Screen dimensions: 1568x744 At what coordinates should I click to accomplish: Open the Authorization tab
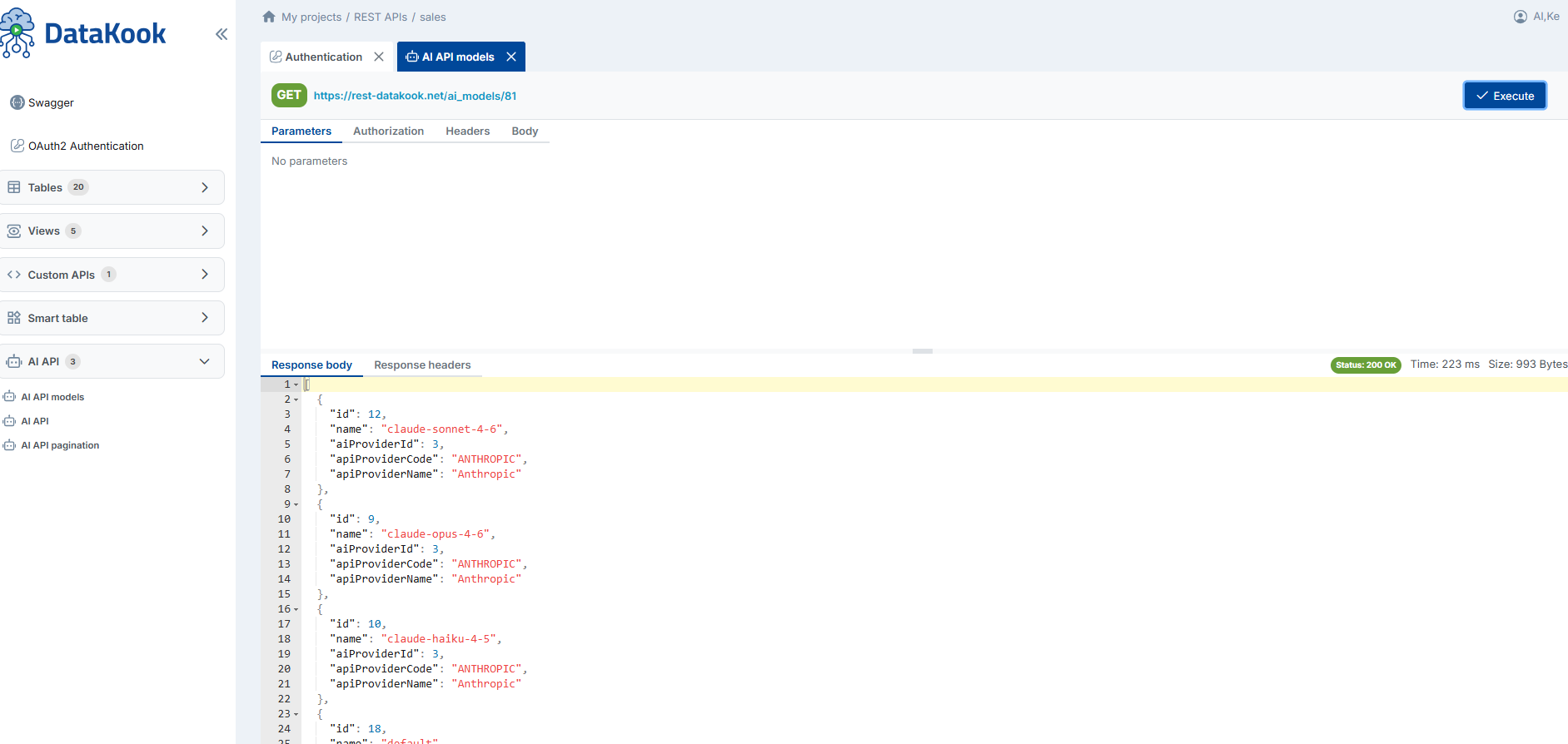(388, 131)
